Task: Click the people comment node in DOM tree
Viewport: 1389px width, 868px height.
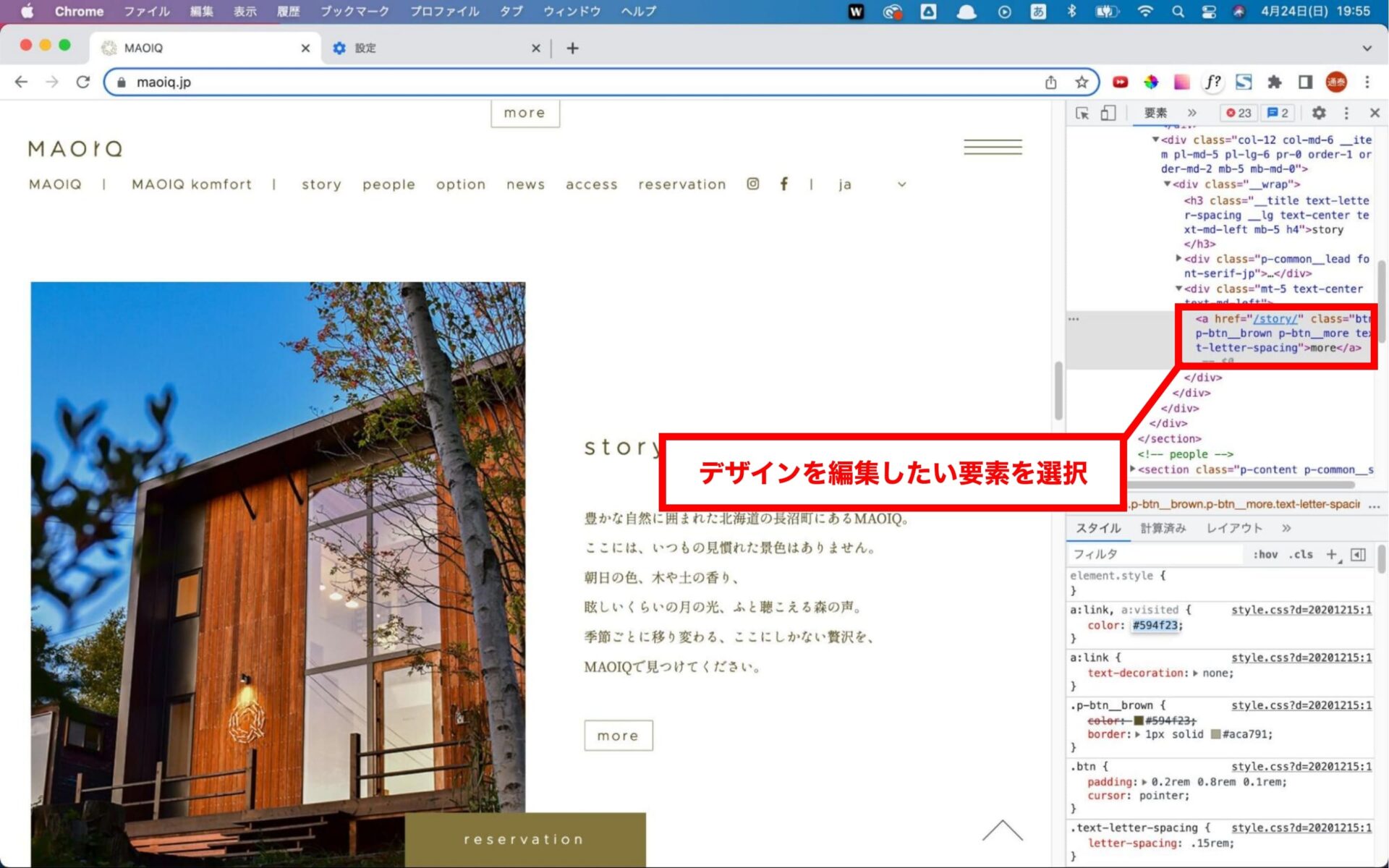Action: point(1185,454)
